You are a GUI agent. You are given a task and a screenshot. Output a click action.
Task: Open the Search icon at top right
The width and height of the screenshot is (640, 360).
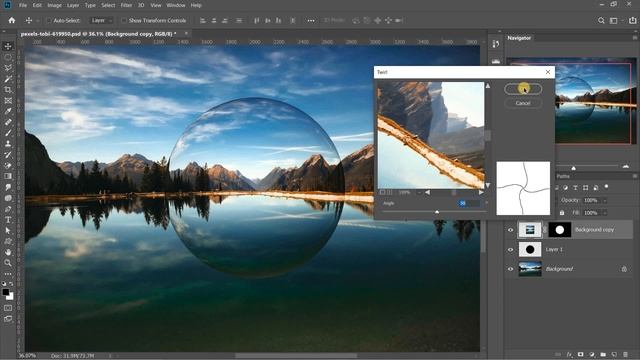[x=601, y=20]
